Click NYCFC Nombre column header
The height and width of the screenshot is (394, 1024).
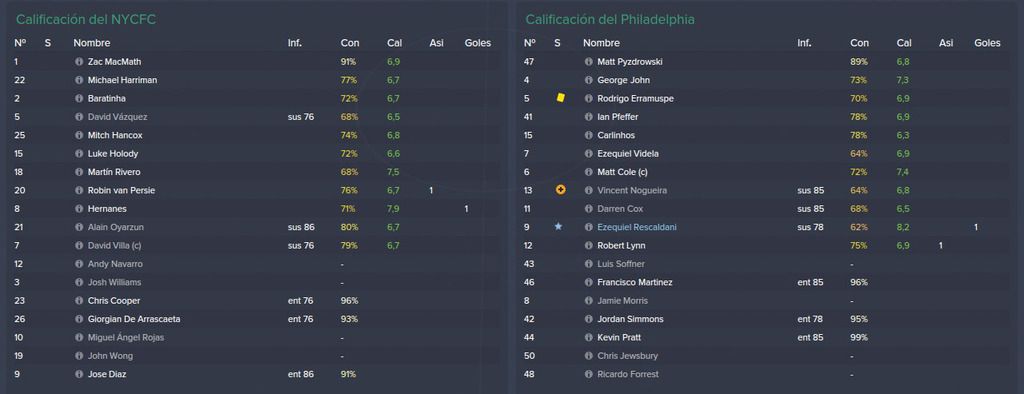click(x=92, y=43)
